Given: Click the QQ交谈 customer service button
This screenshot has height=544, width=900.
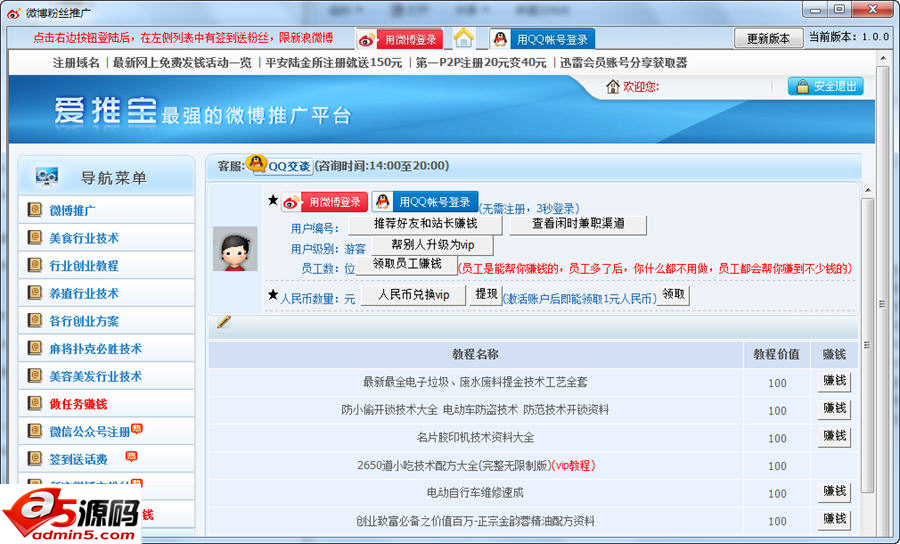Looking at the screenshot, I should click(x=280, y=165).
